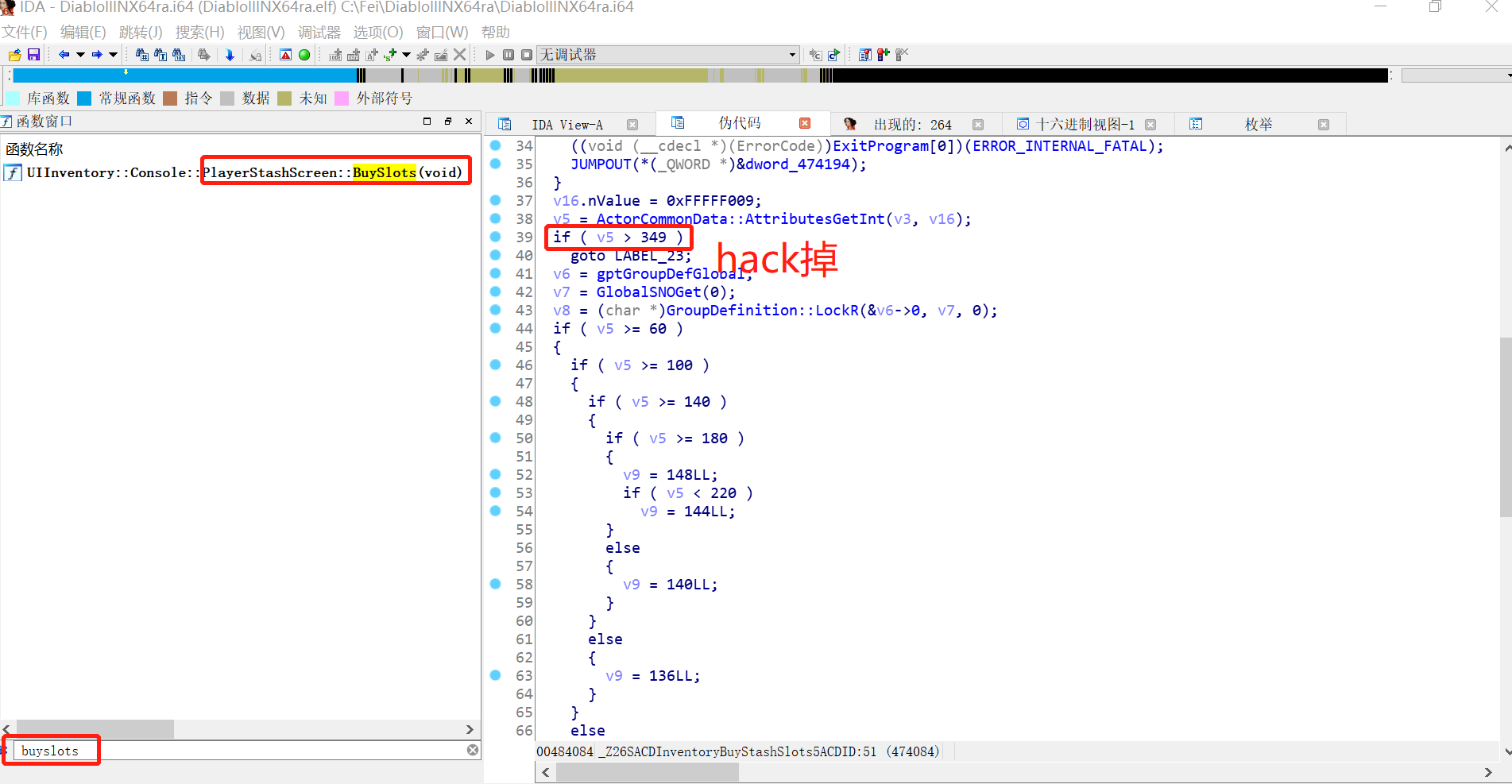
Task: Click the convert to string icon
Action: click(371, 55)
